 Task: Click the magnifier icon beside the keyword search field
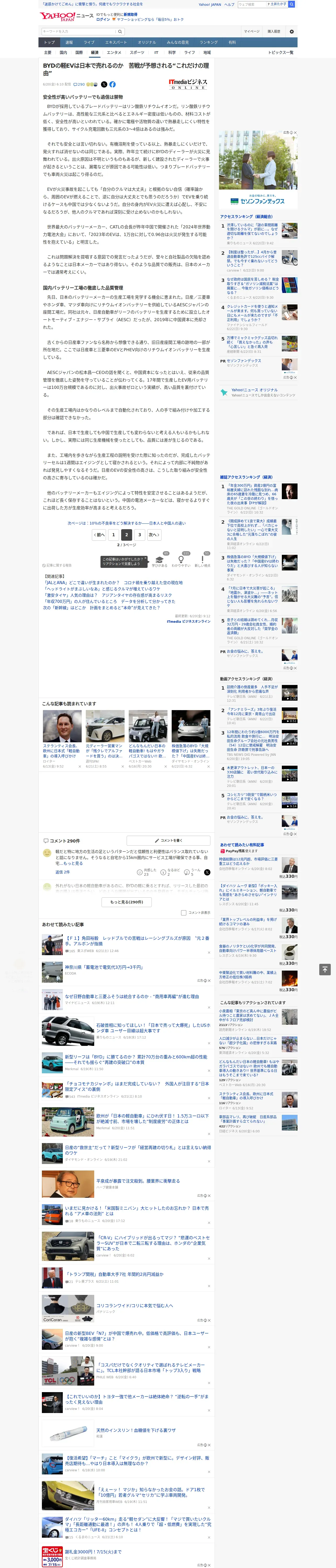point(120,31)
